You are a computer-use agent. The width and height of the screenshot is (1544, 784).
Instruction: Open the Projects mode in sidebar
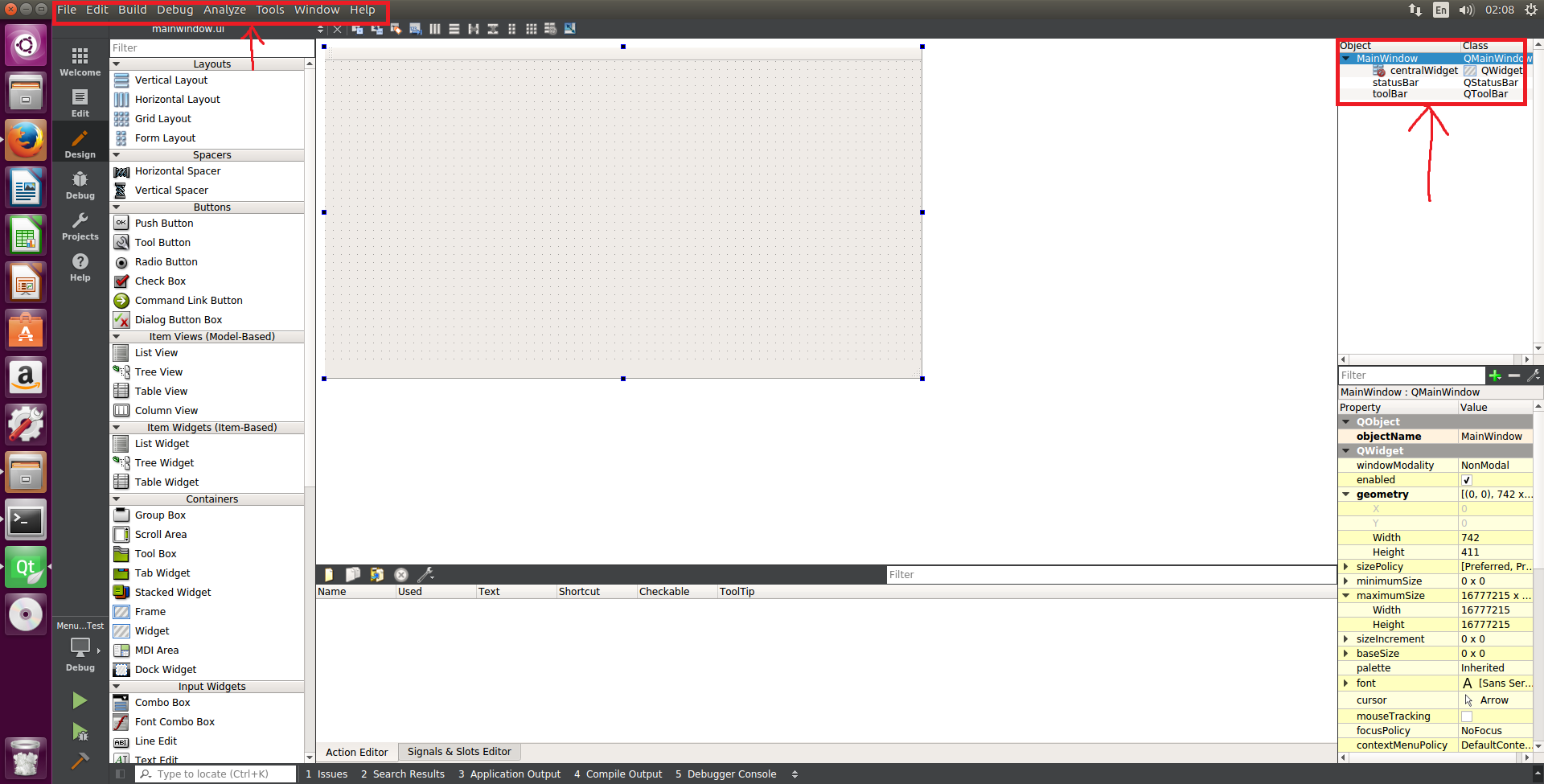[80, 226]
